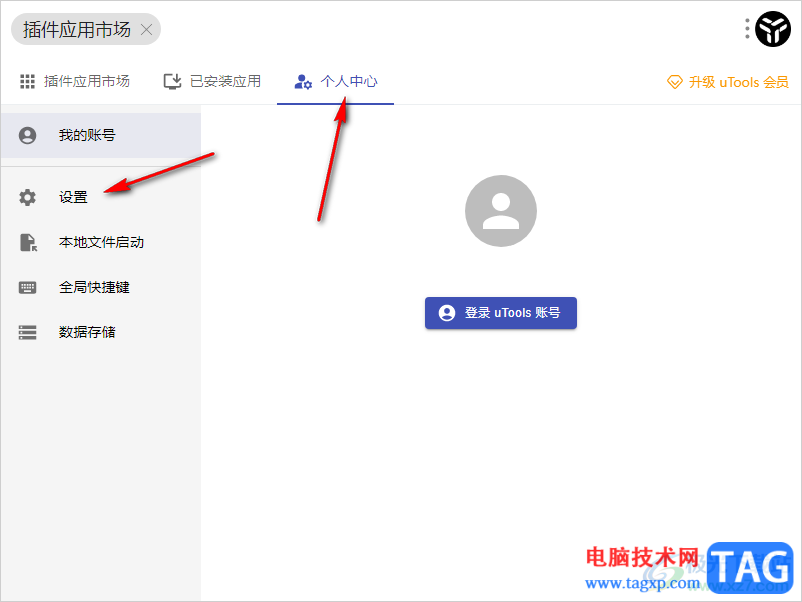Viewport: 802px width, 602px height.
Task: Click the gear icon next to 设置
Action: [x=28, y=197]
